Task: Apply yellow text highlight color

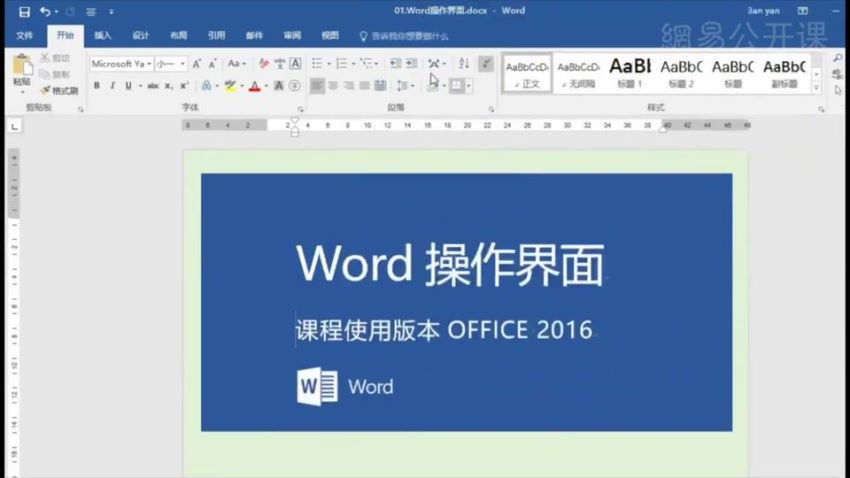Action: click(x=230, y=86)
